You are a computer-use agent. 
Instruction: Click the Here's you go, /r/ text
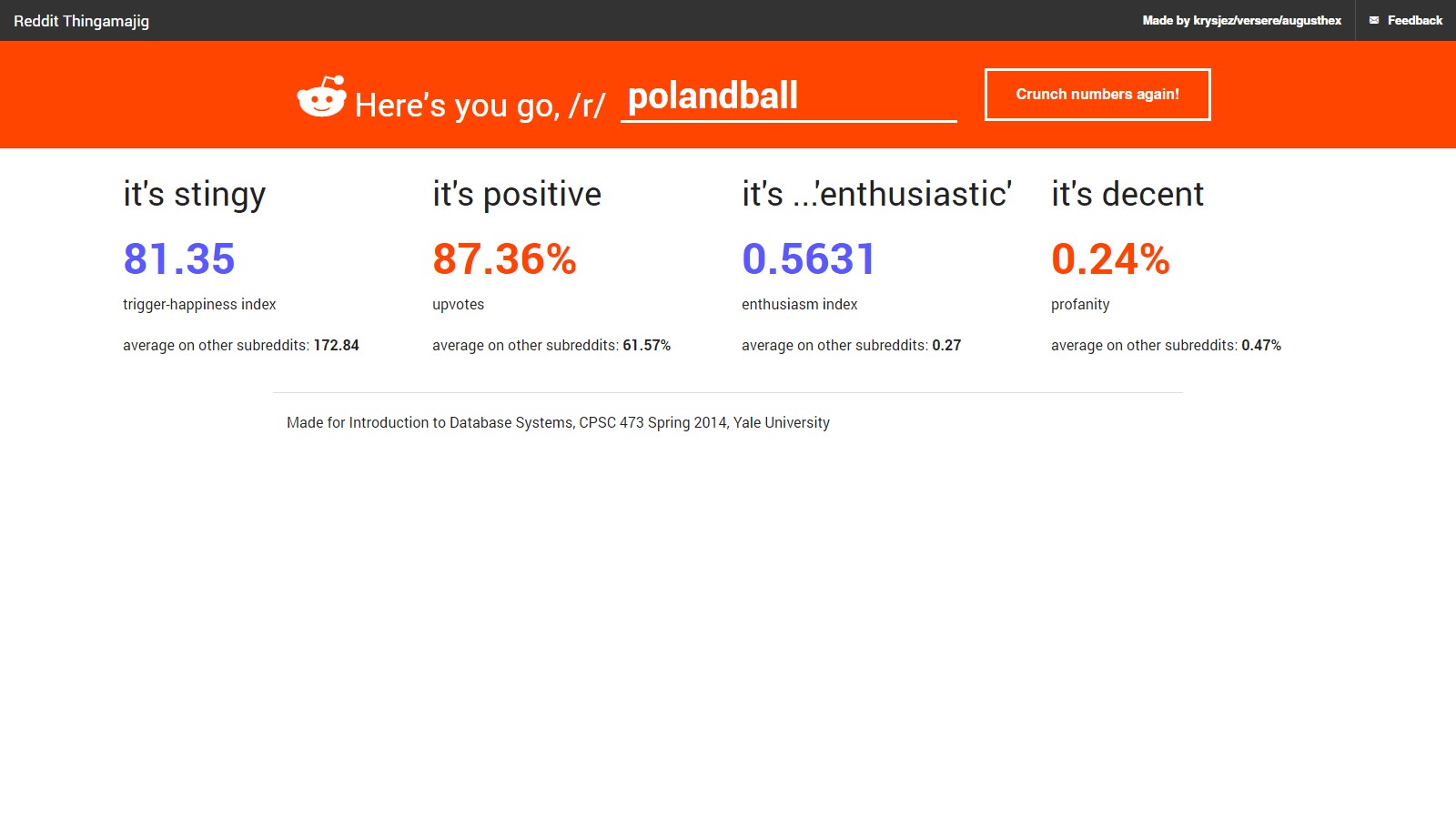pyautogui.click(x=480, y=106)
